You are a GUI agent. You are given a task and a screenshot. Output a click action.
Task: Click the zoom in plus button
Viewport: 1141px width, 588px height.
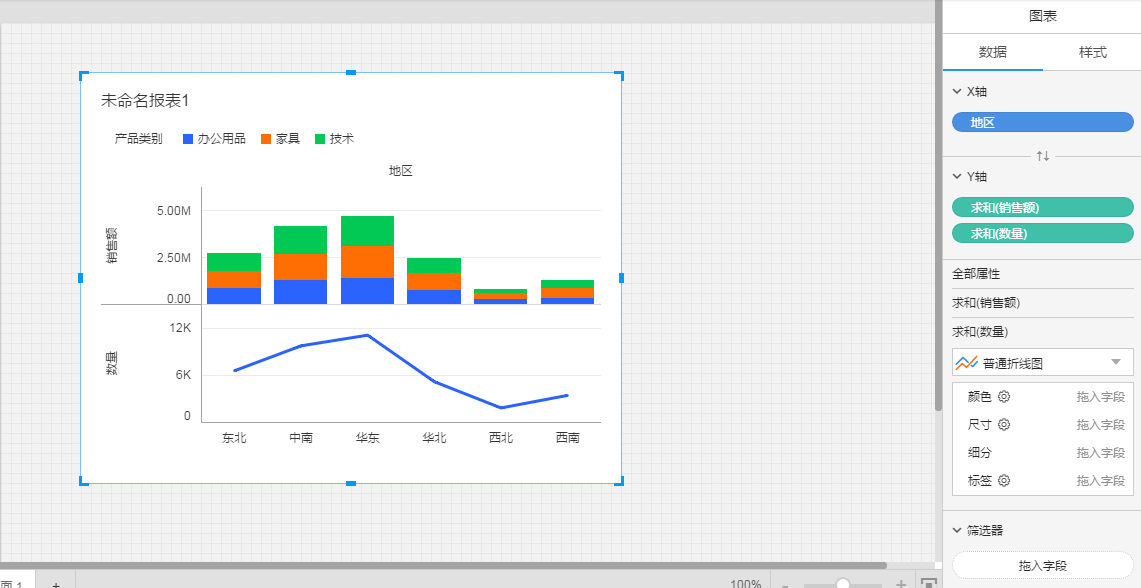click(901, 584)
